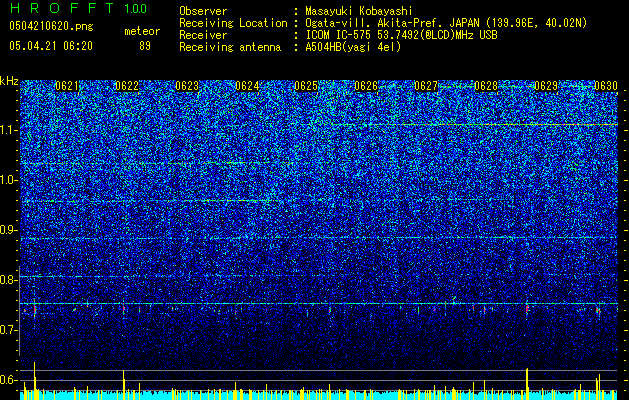Click observer name Masayuki Kobayashi
This screenshot has height=400, width=629.
(359, 11)
